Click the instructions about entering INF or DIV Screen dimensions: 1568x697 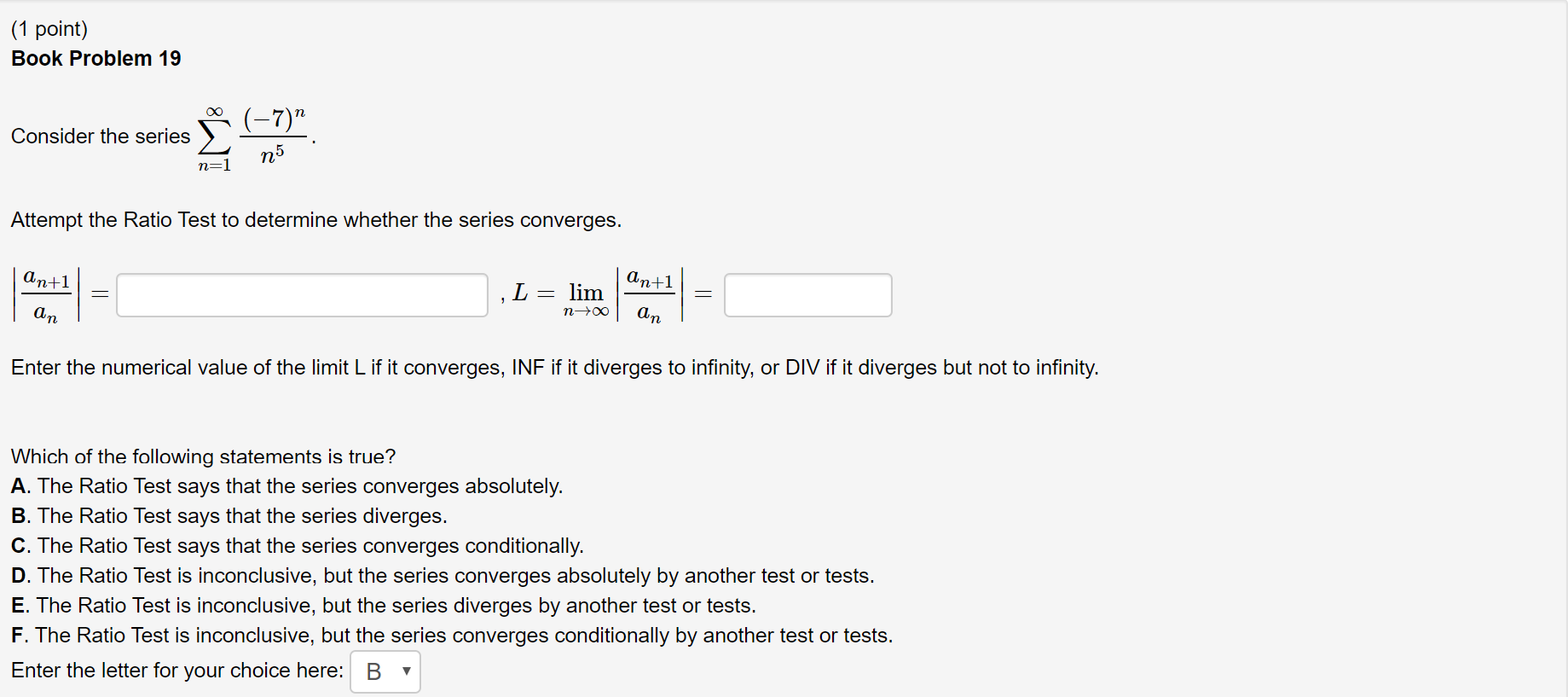pyautogui.click(x=553, y=367)
